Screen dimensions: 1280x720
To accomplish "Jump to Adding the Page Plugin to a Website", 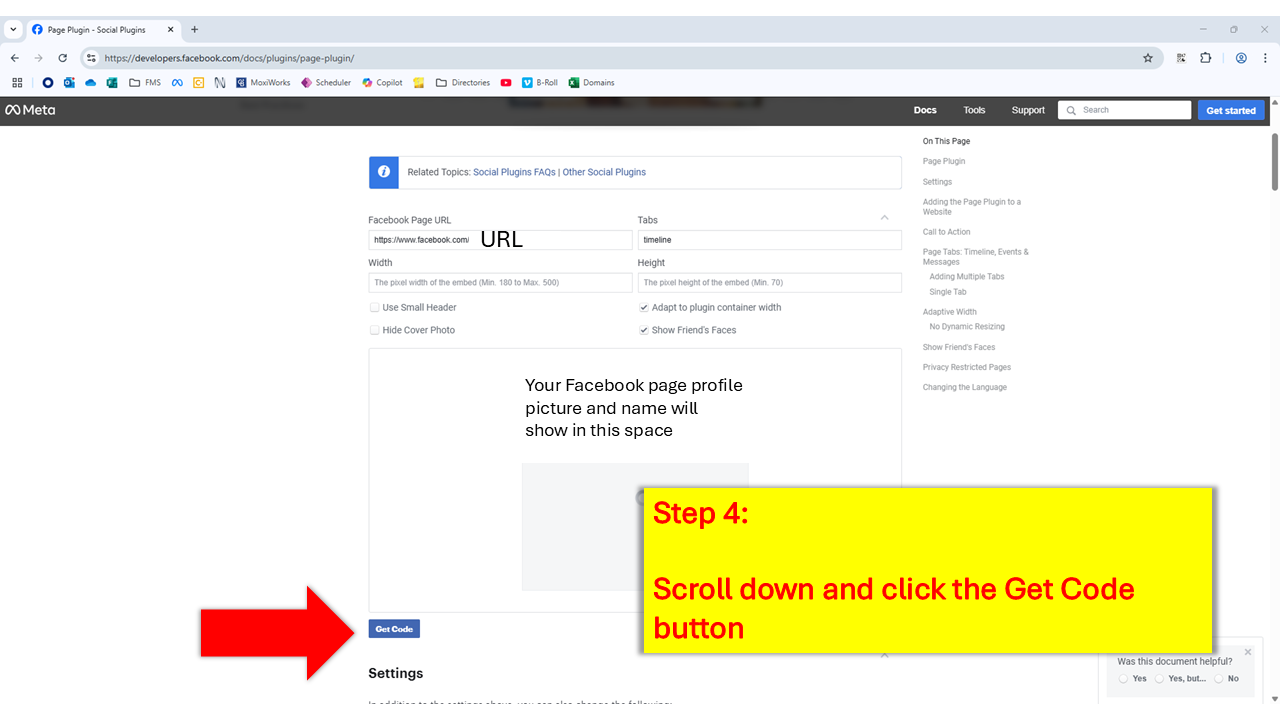I will [x=972, y=207].
